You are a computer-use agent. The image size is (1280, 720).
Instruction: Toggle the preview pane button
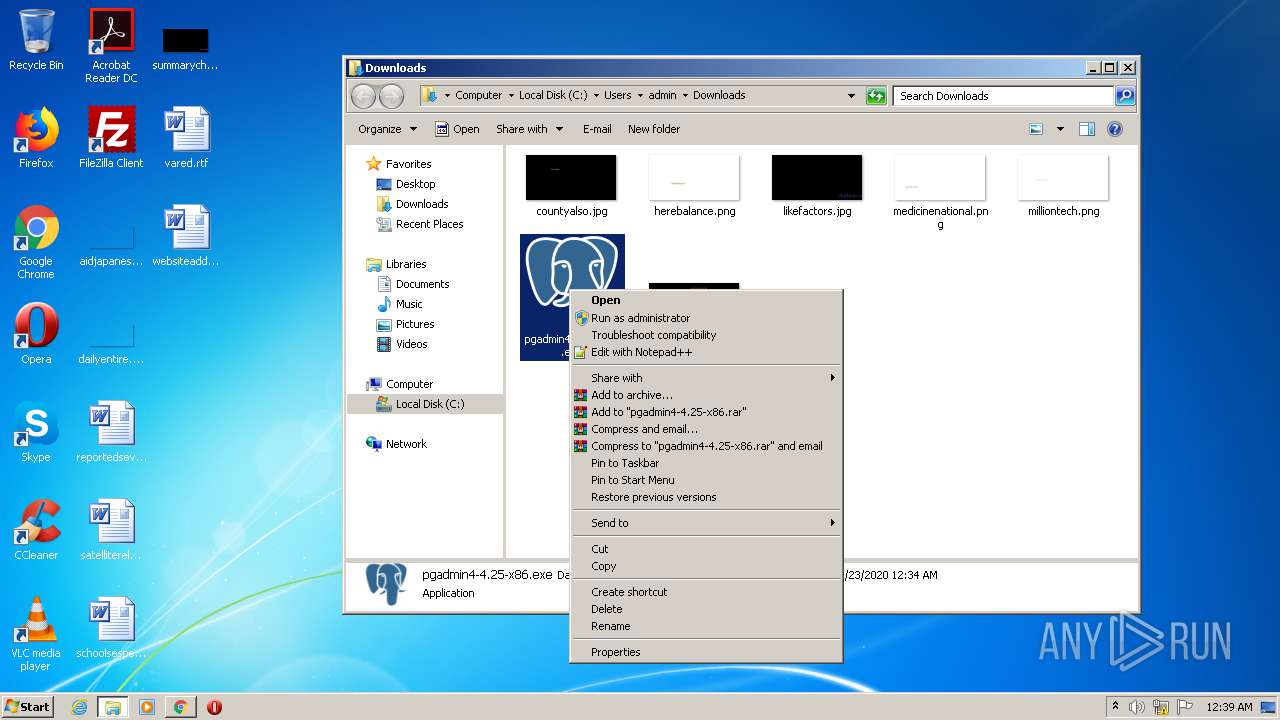1087,129
